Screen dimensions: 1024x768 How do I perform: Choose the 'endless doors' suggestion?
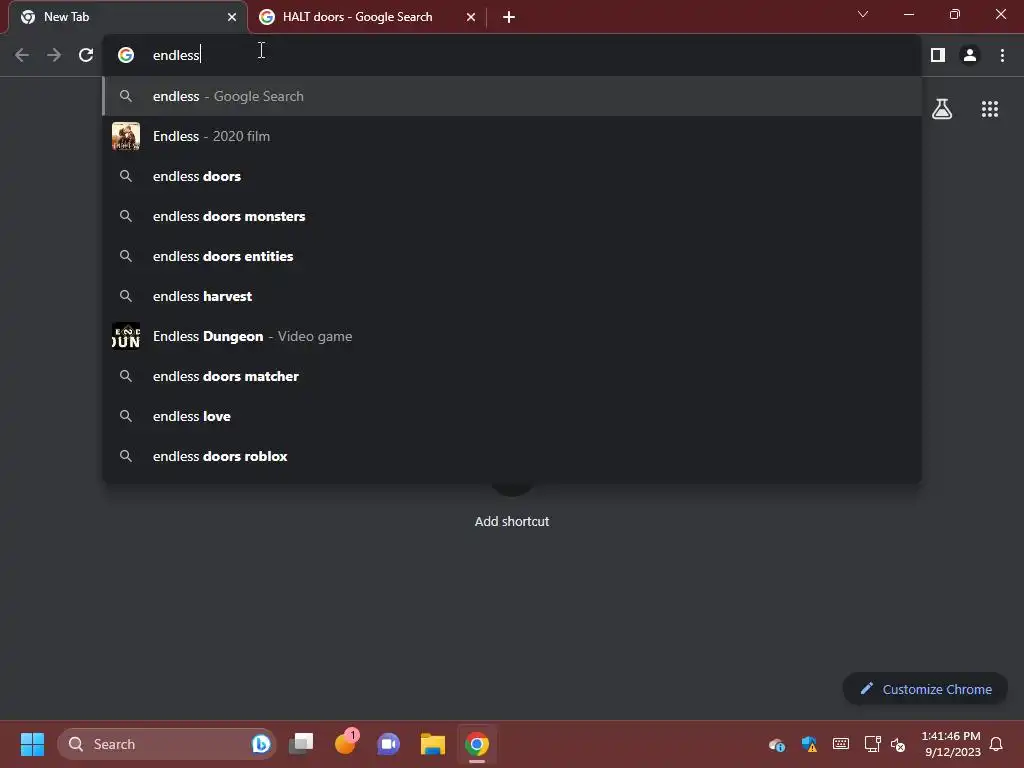click(512, 176)
